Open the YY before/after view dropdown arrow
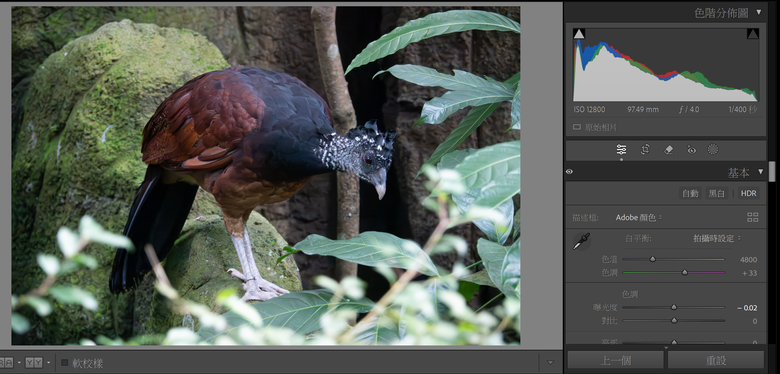 pos(48,363)
